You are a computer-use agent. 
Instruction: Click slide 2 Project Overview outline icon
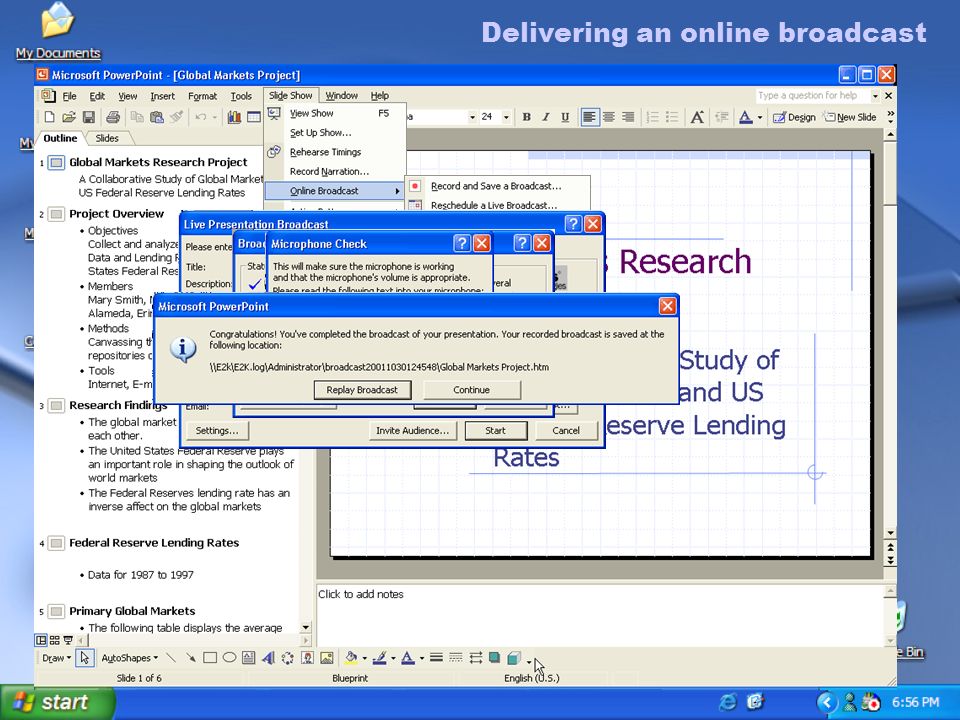(56, 214)
